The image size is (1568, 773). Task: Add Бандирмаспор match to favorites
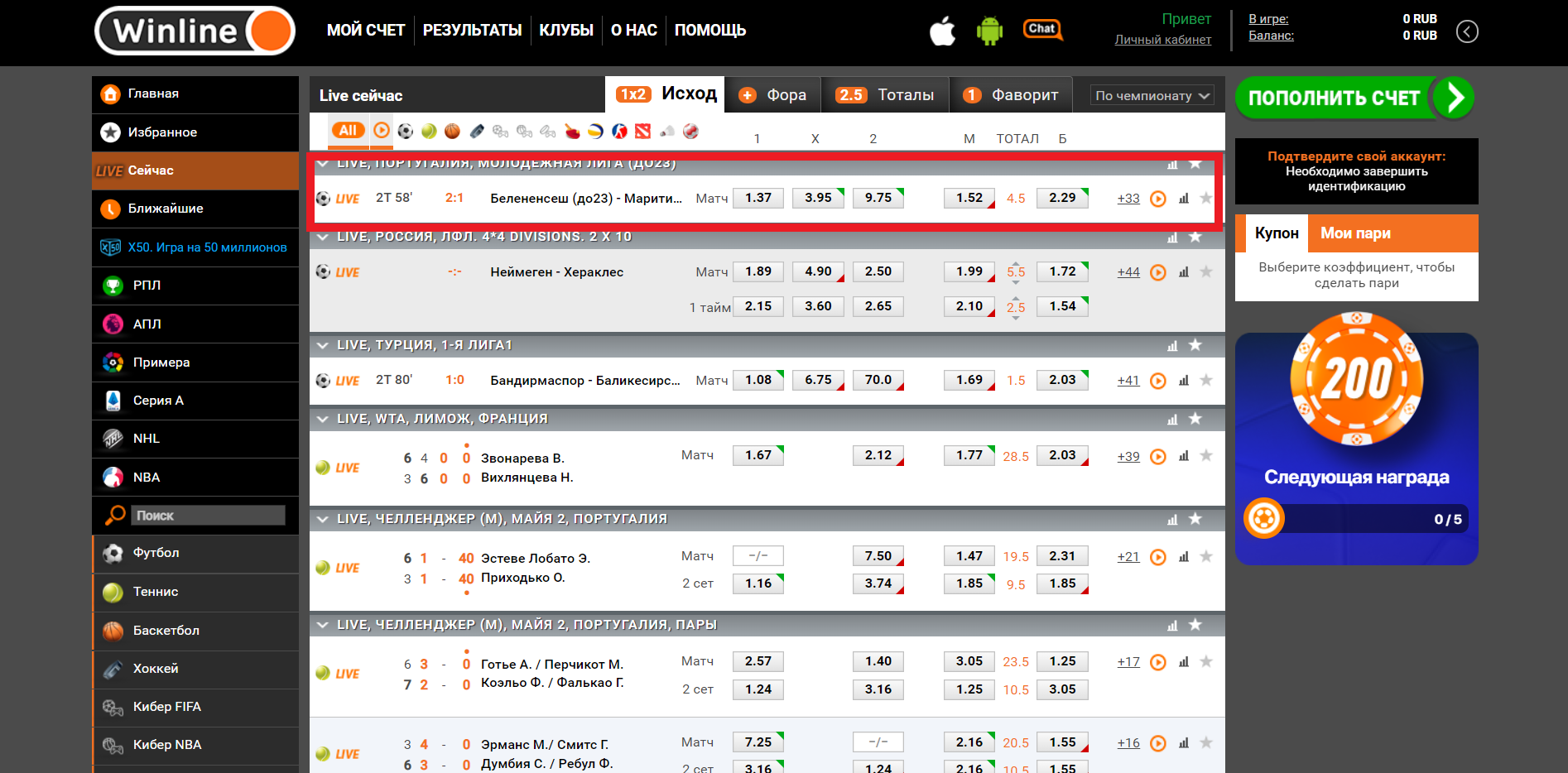click(1206, 380)
